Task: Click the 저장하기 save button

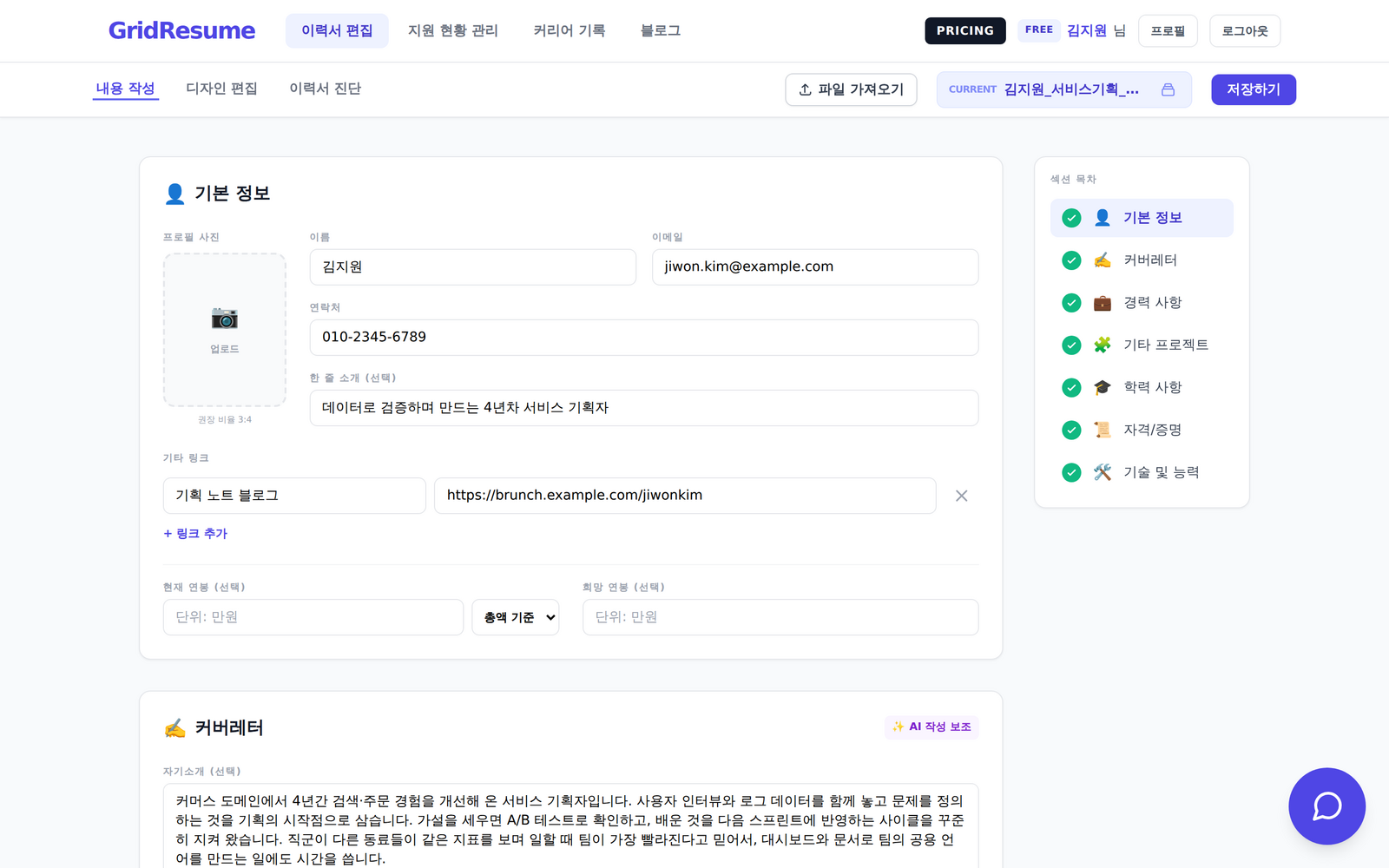Action: coord(1254,89)
